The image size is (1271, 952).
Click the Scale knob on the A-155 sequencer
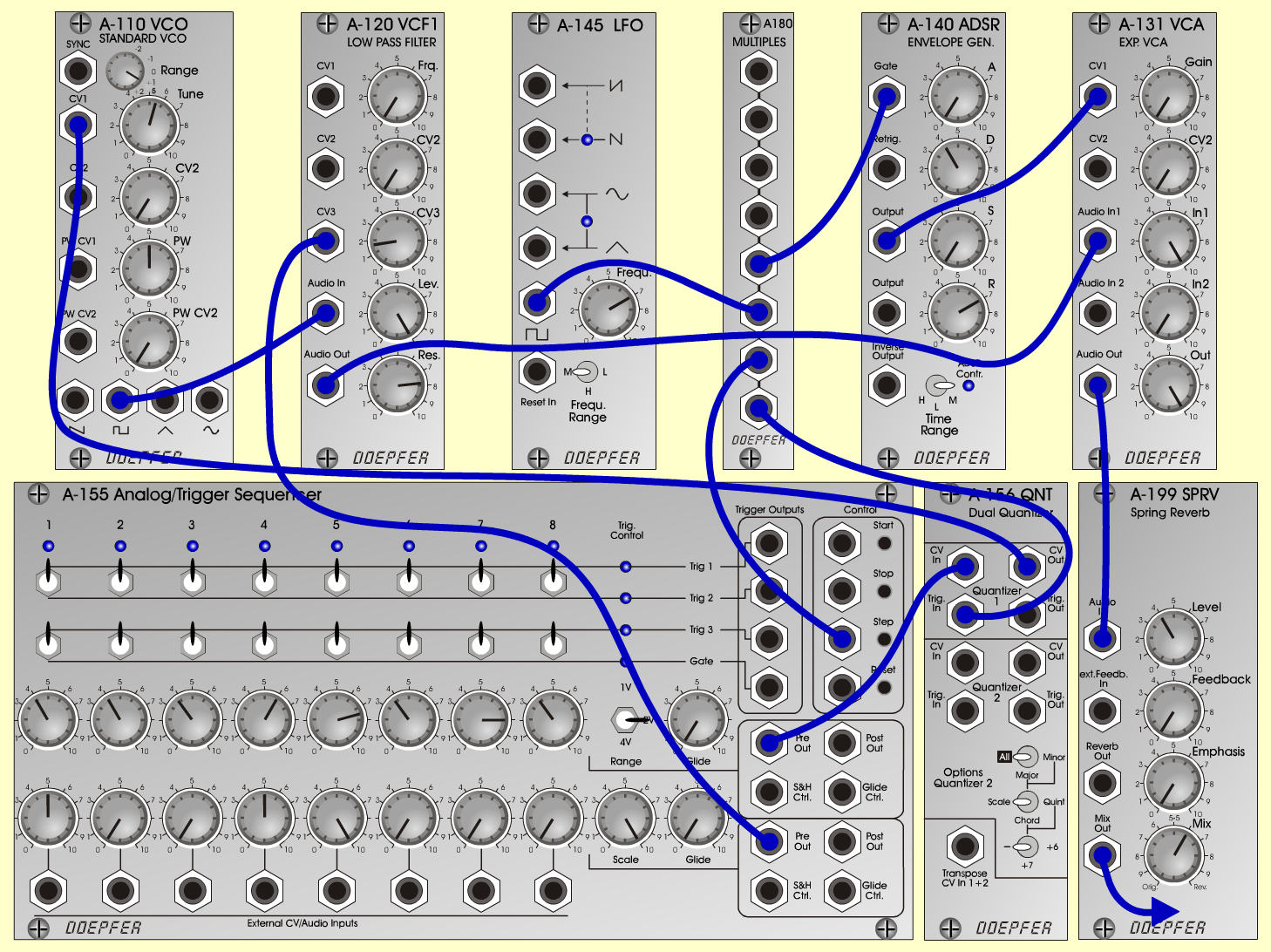625,818
